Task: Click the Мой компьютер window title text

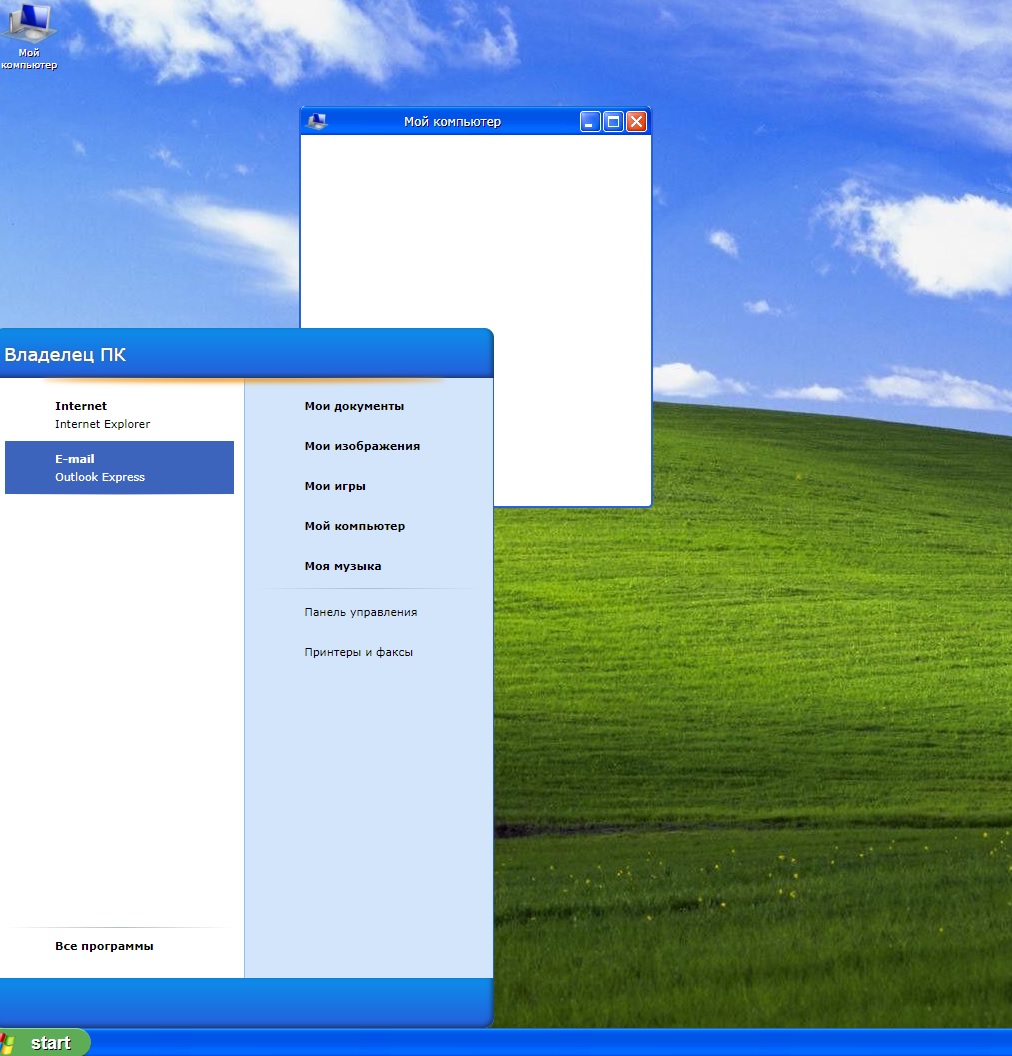Action: pos(452,122)
